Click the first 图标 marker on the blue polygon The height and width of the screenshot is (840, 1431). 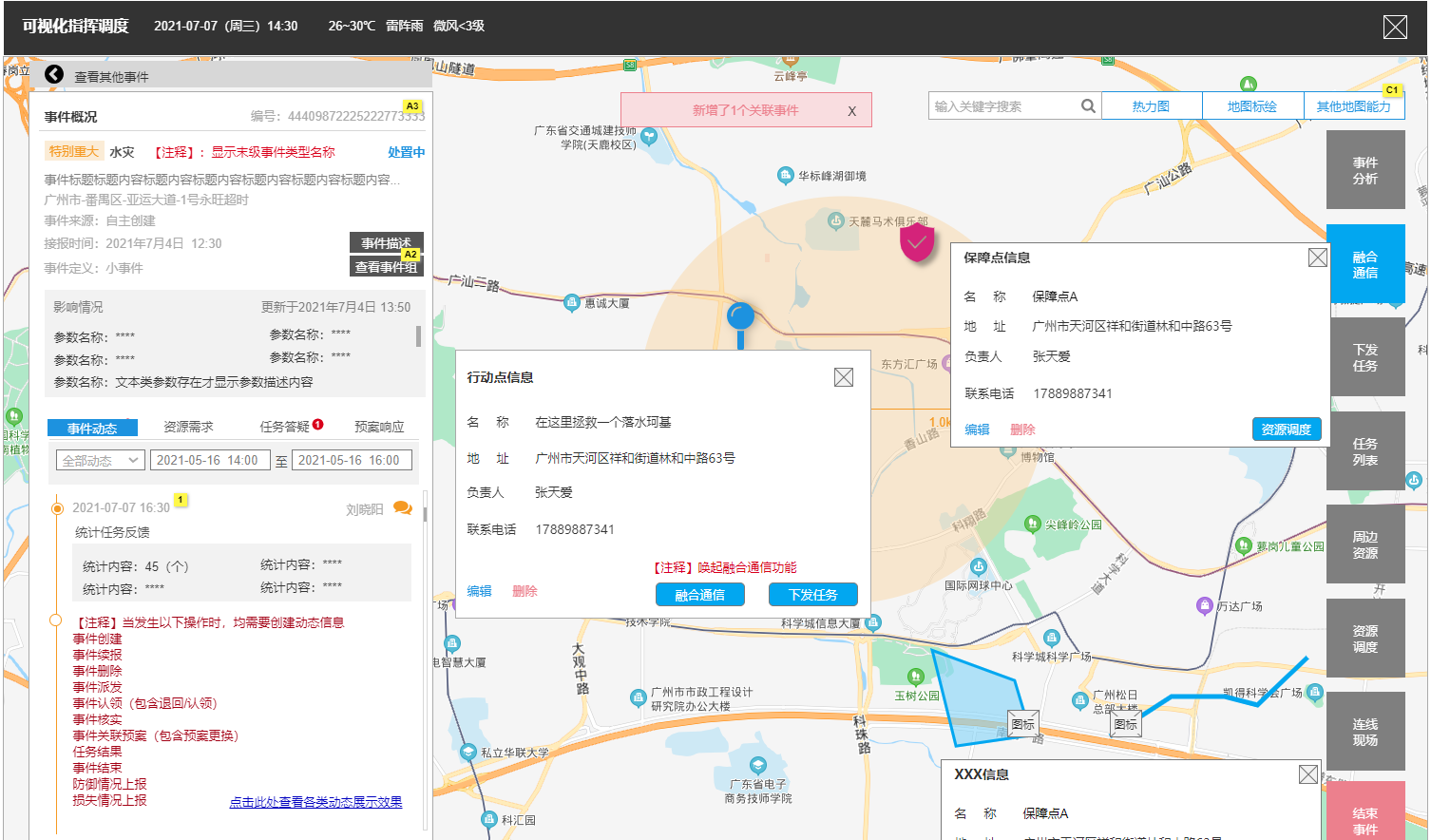click(x=1023, y=724)
